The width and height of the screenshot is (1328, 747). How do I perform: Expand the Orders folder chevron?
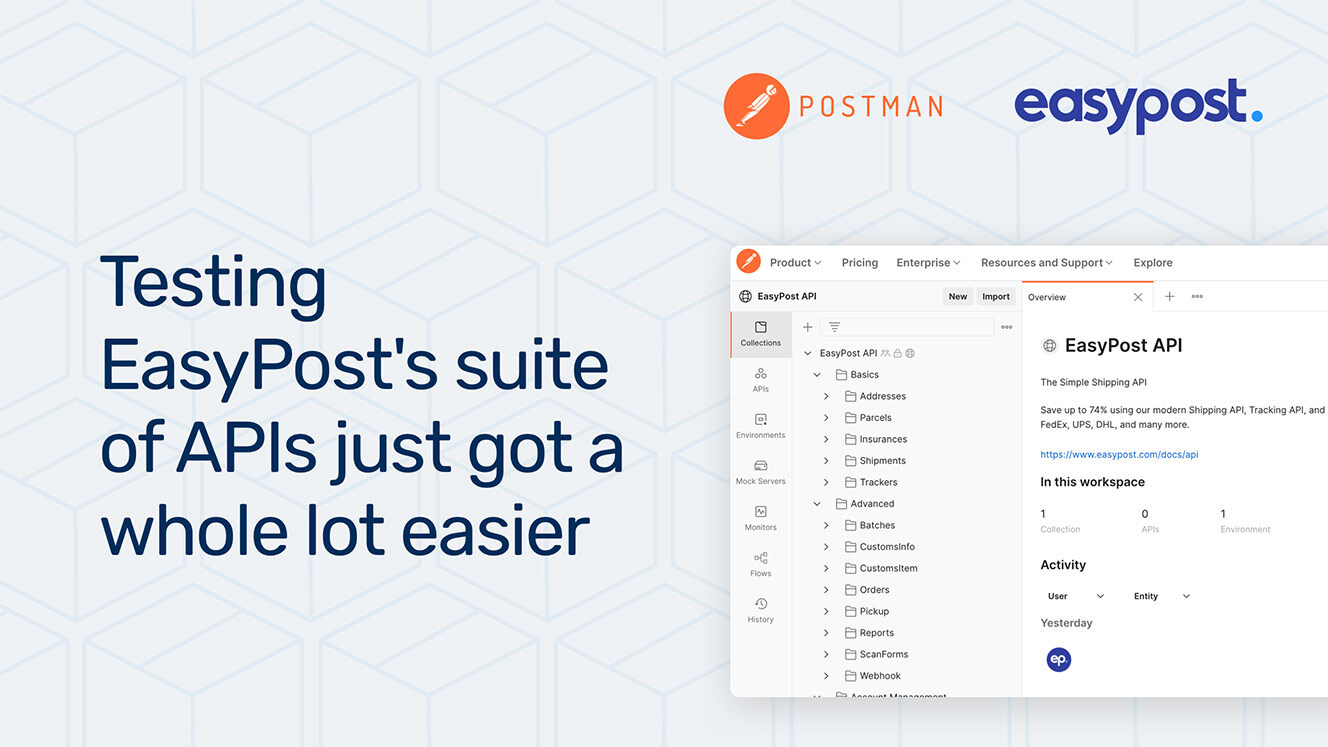click(826, 590)
